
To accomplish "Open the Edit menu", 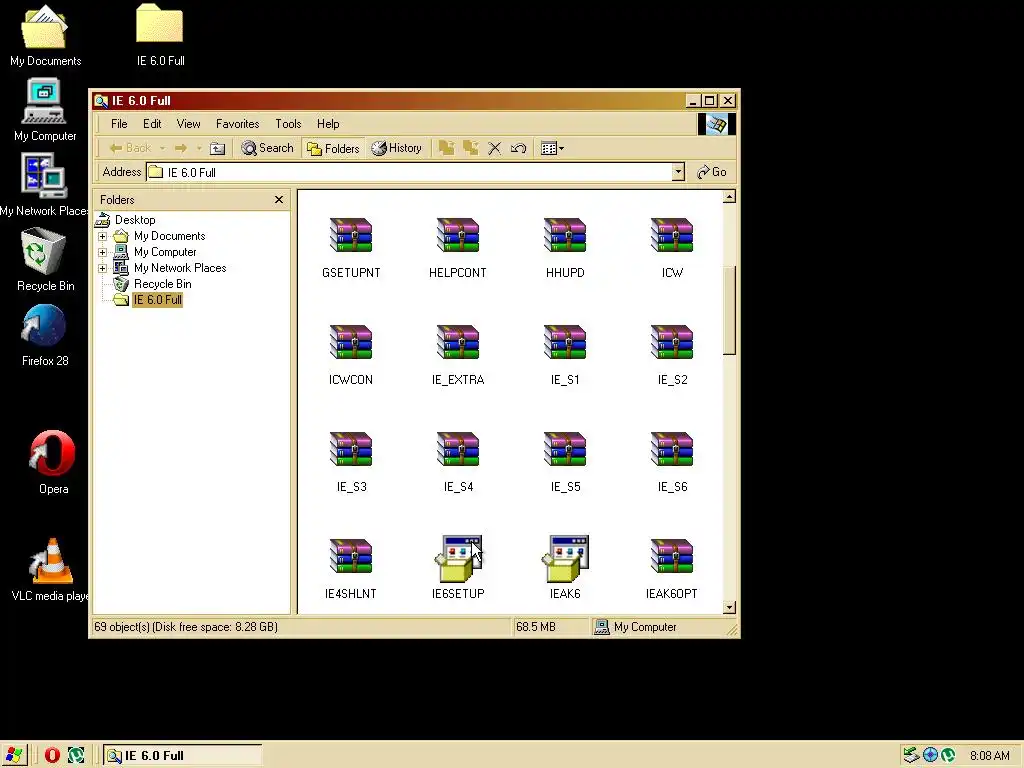I will pyautogui.click(x=152, y=123).
